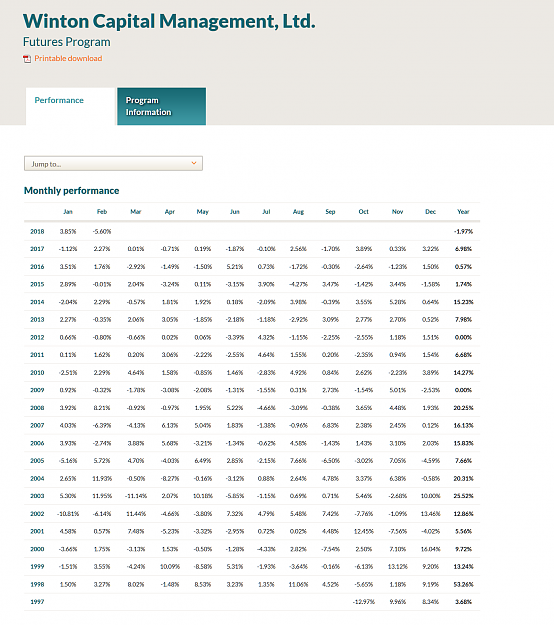Select the 2000 row label

coord(37,549)
